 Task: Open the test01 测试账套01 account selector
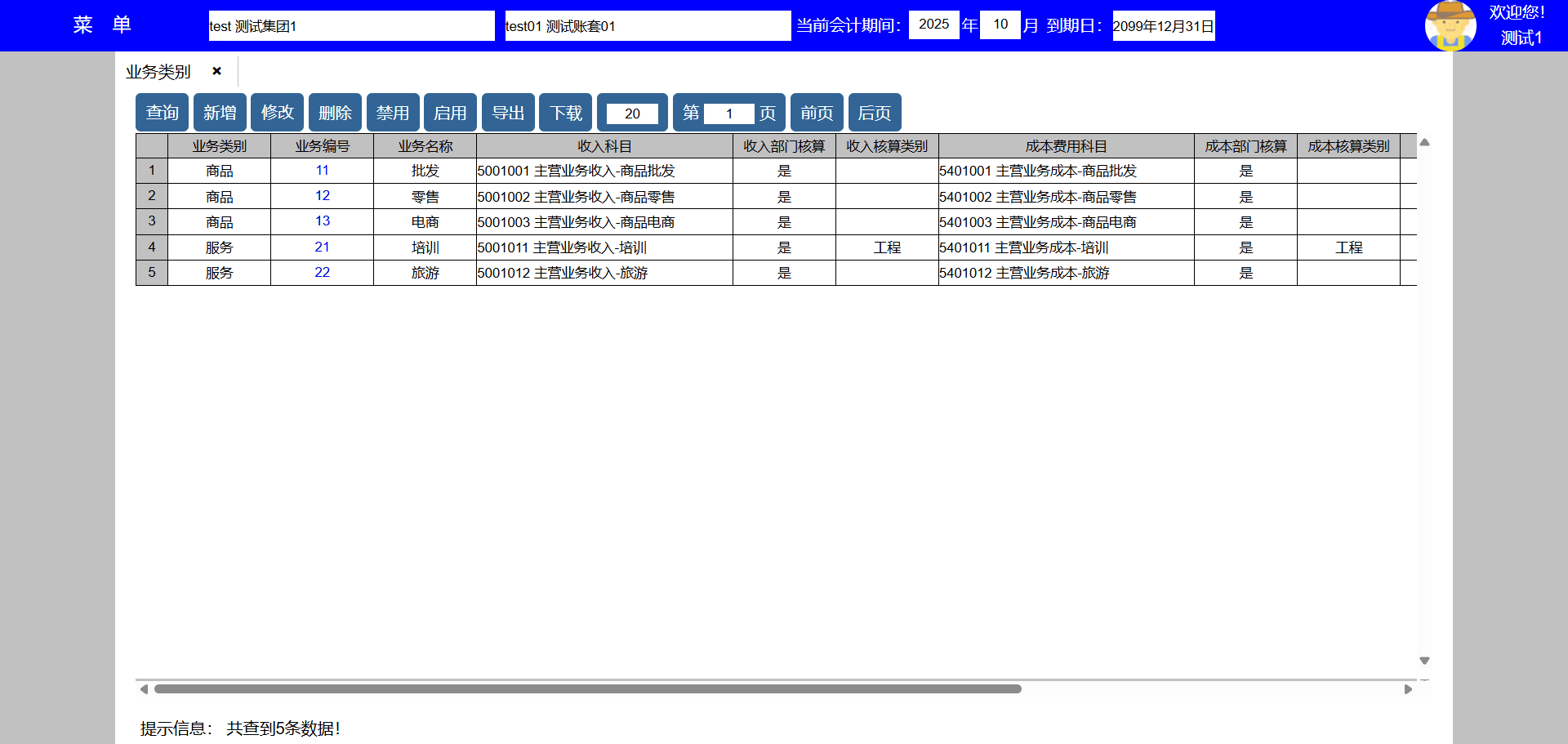tap(647, 26)
